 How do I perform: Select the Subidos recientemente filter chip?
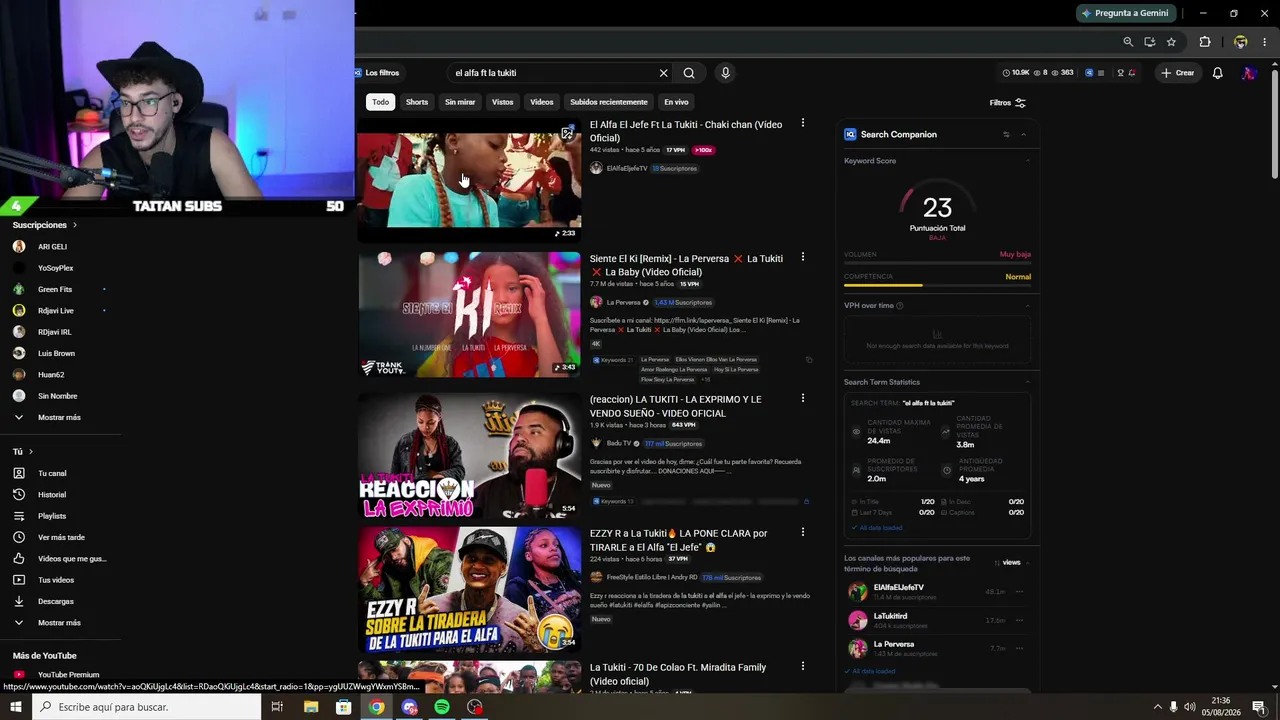609,102
